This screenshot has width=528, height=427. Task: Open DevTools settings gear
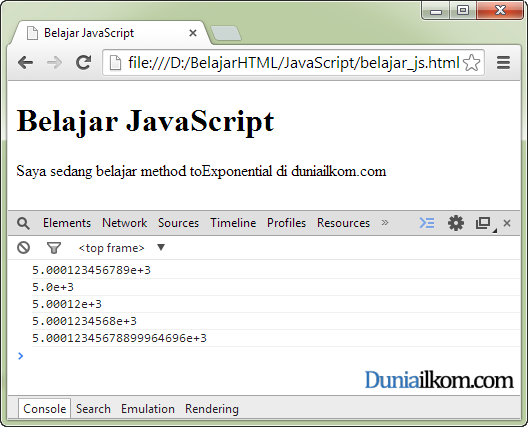click(x=456, y=223)
